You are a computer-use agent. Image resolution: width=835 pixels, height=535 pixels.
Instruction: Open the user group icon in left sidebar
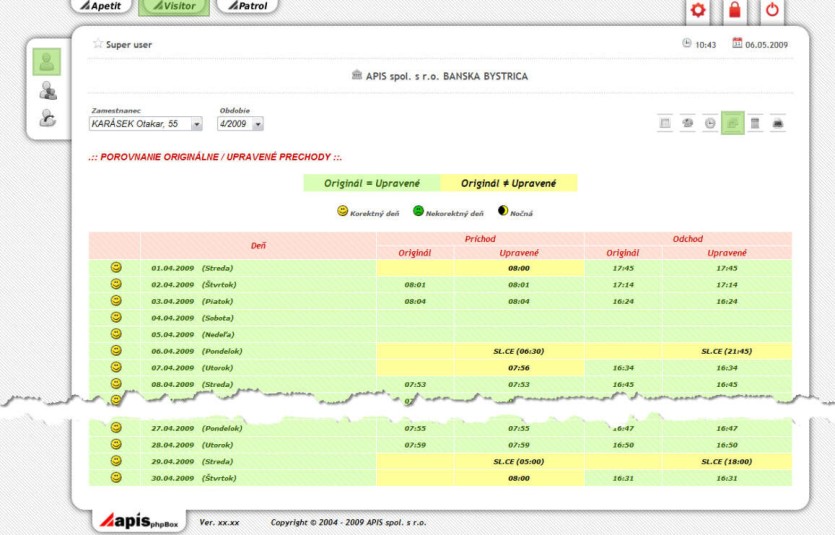[x=46, y=91]
